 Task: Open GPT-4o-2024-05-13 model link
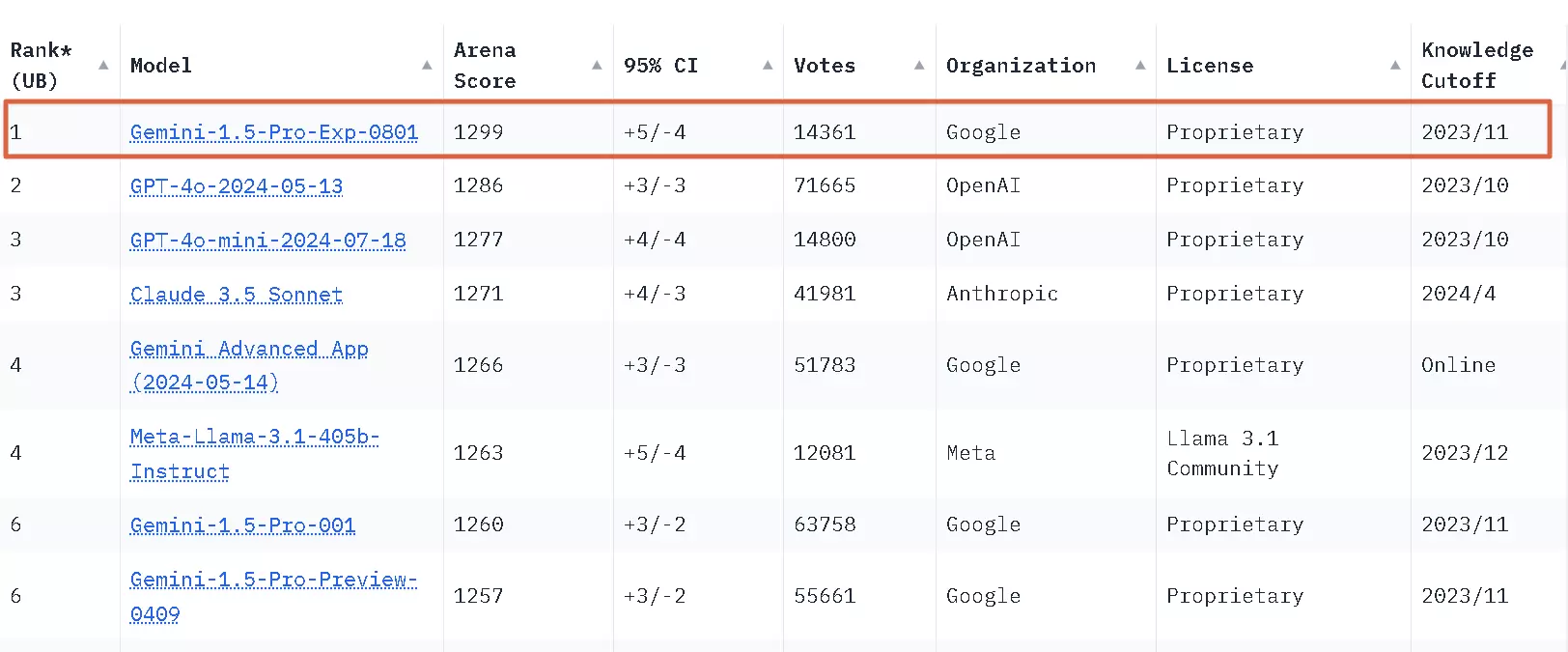point(237,186)
